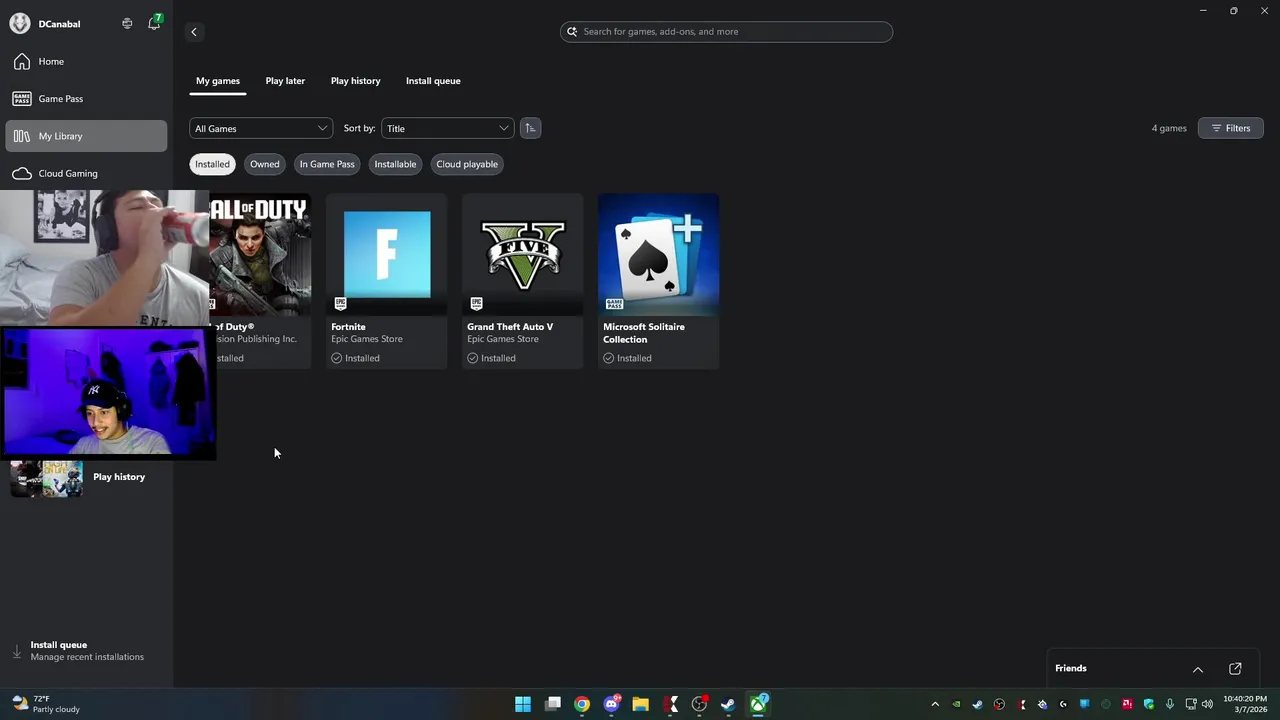This screenshot has width=1280, height=720.
Task: Click Microsoft Solitaire Collection title text
Action: tap(644, 333)
